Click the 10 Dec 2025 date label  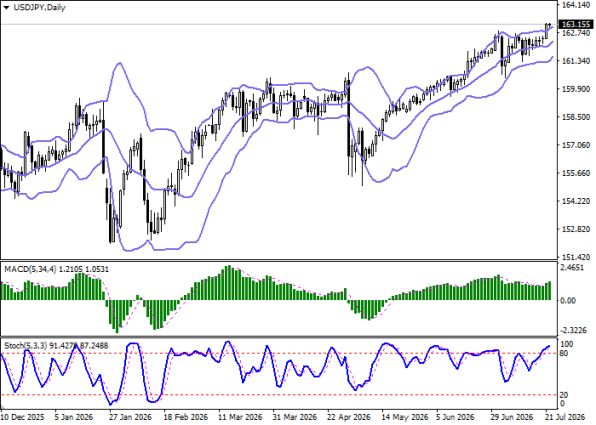tap(22, 417)
